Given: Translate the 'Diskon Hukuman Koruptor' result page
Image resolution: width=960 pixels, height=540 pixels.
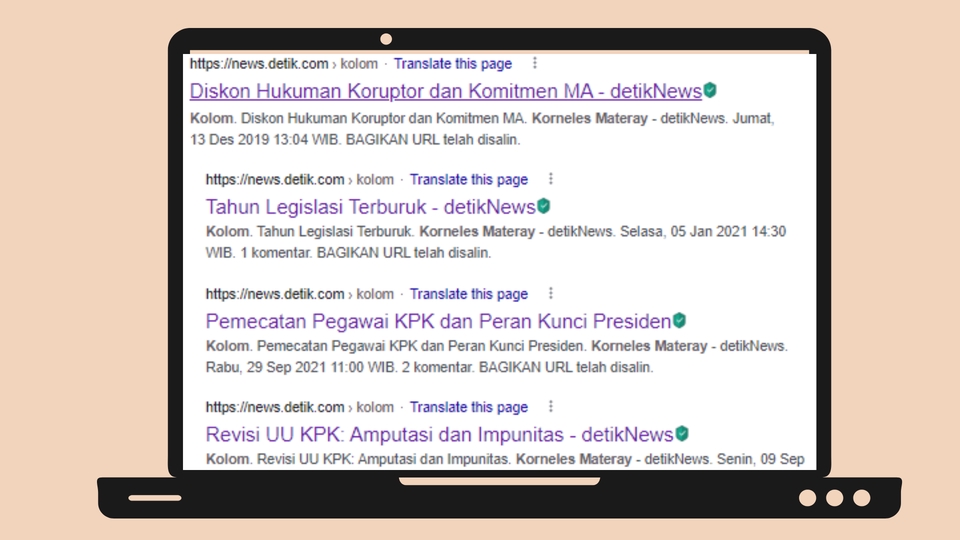Looking at the screenshot, I should click(452, 64).
